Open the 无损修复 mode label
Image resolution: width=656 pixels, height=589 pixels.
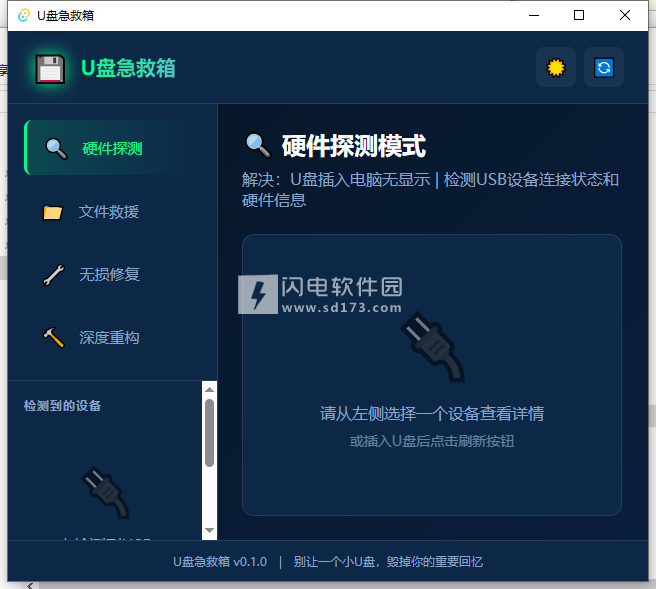(109, 275)
